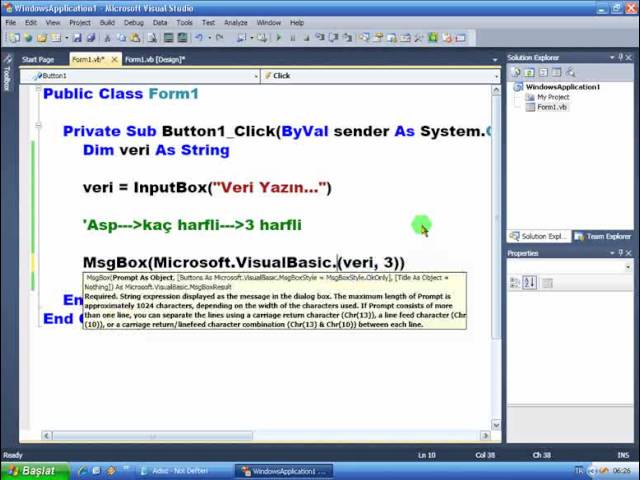The width and height of the screenshot is (640, 480).
Task: Close the Form1.vb code tab
Action: [x=115, y=60]
